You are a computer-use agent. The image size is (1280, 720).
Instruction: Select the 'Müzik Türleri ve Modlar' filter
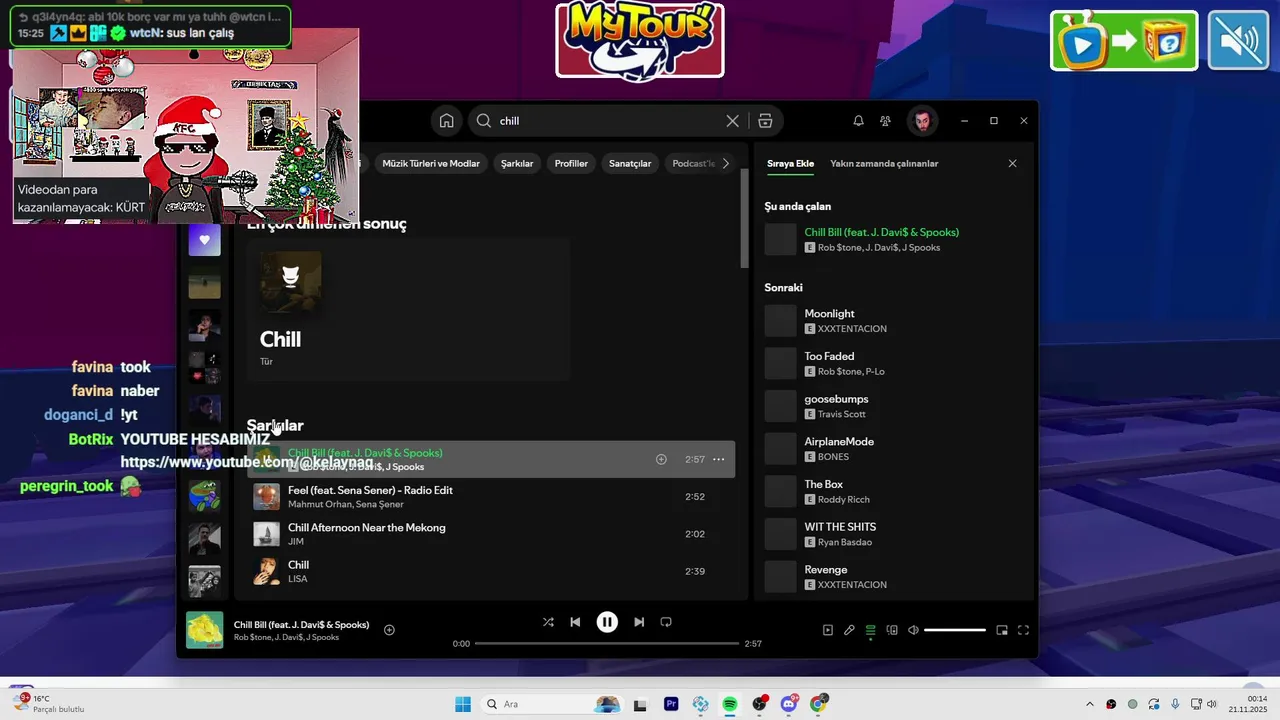pyautogui.click(x=431, y=163)
